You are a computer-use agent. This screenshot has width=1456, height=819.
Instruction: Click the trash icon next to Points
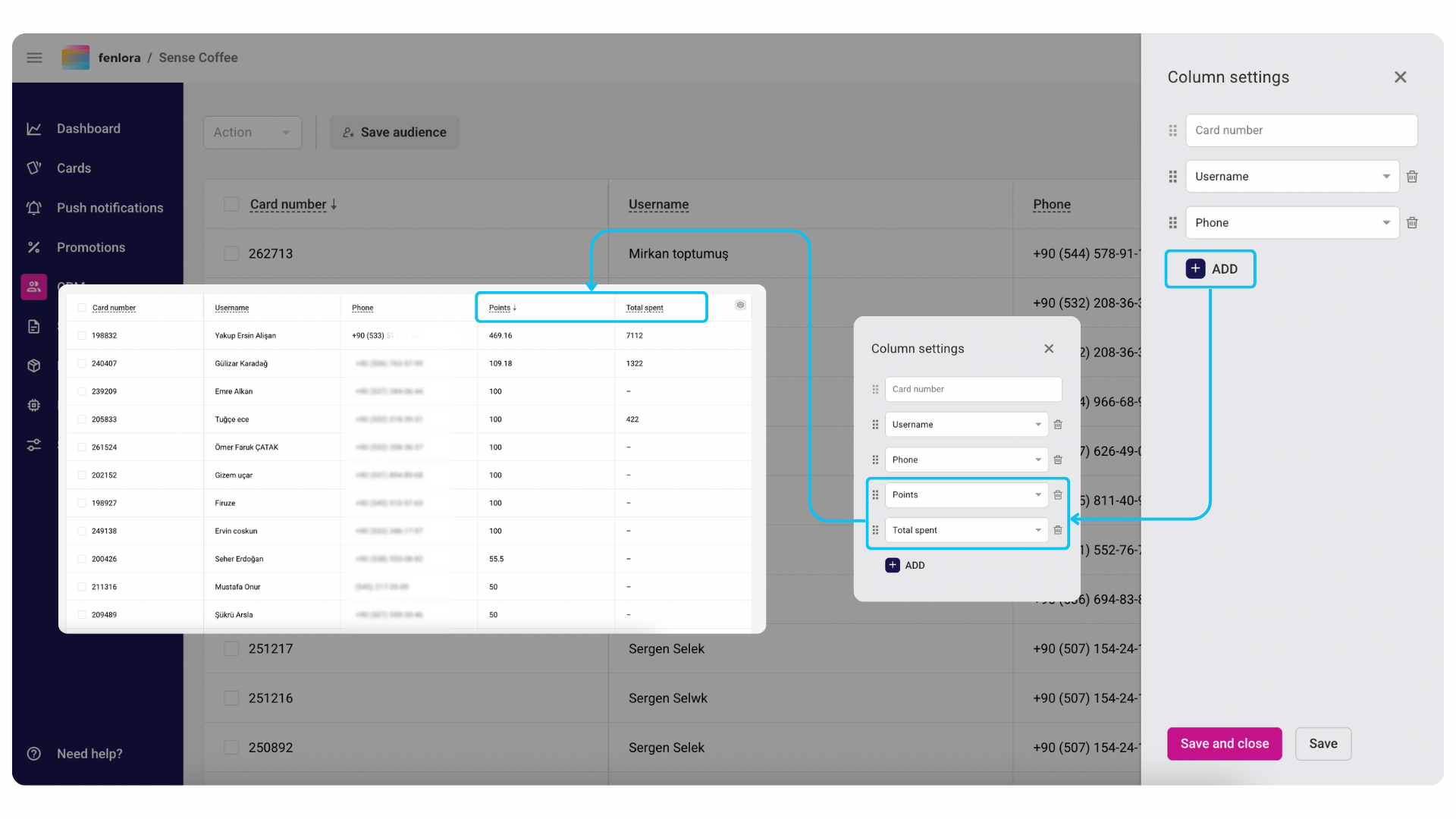point(1058,495)
